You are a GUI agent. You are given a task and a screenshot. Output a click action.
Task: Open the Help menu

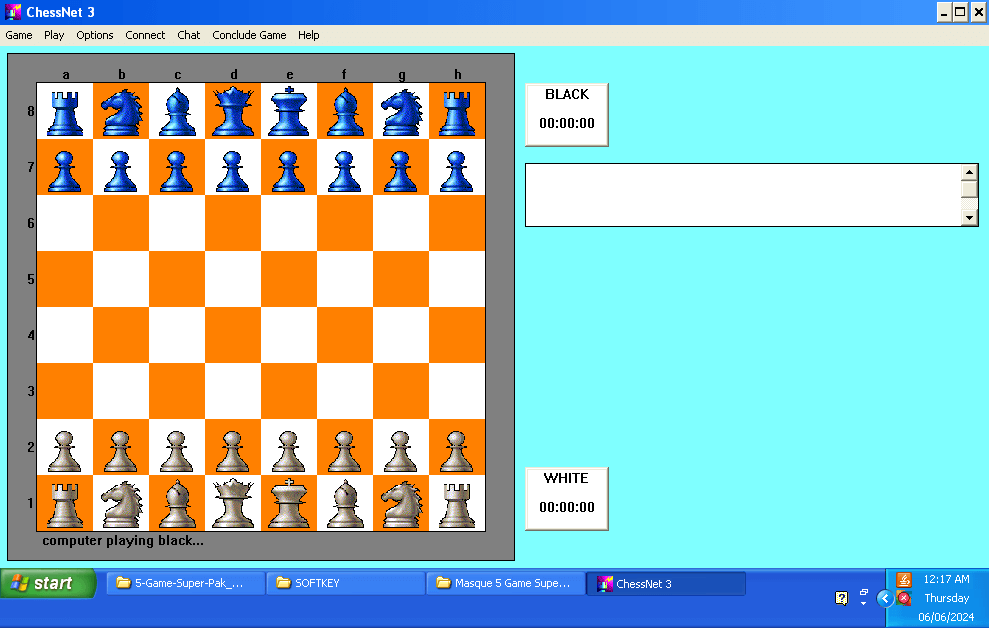click(308, 35)
